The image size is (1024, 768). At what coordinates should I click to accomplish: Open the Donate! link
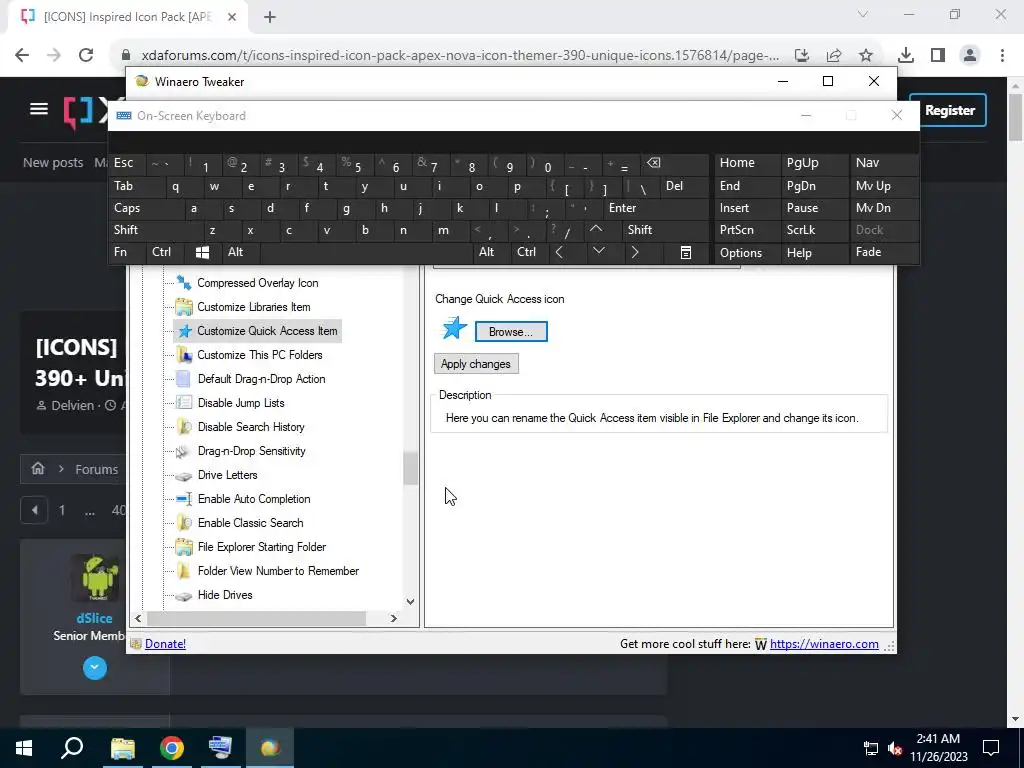[x=165, y=644]
